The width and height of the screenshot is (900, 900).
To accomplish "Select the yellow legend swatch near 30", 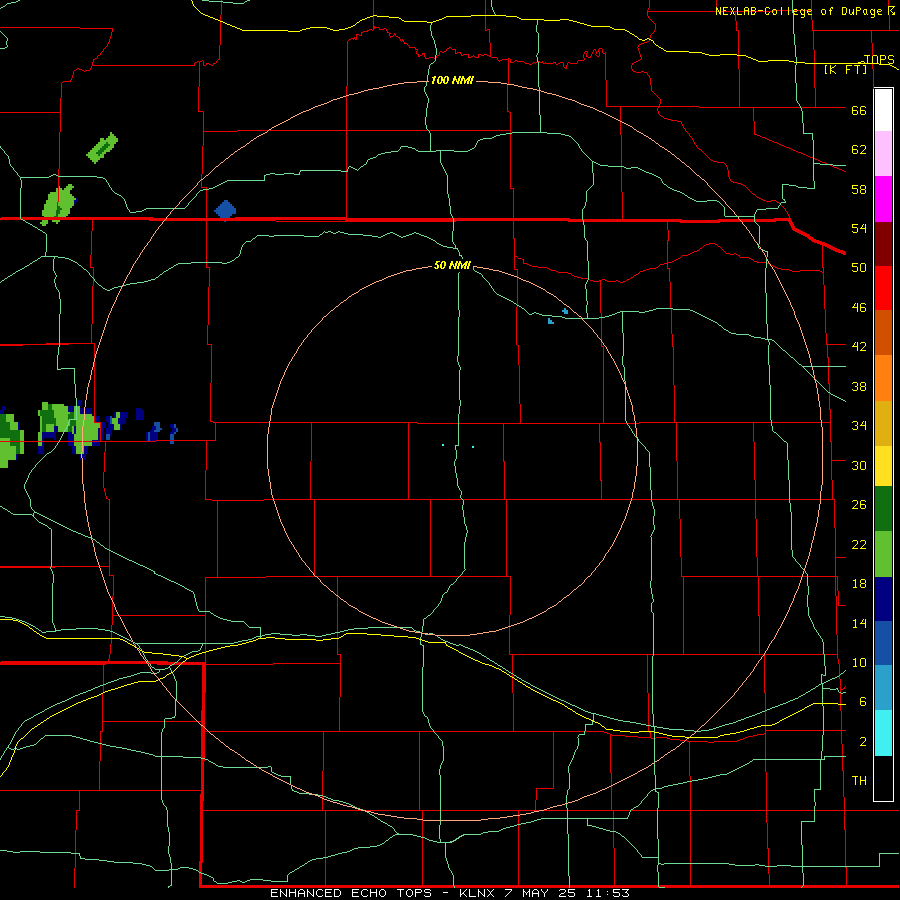I will coord(883,466).
